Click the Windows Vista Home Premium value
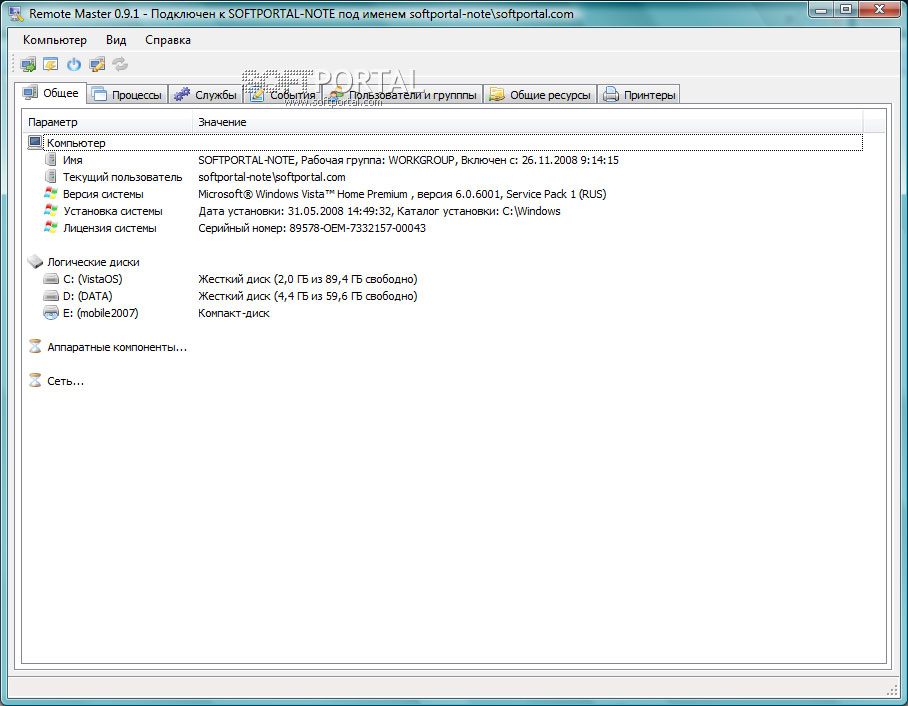 click(x=402, y=194)
